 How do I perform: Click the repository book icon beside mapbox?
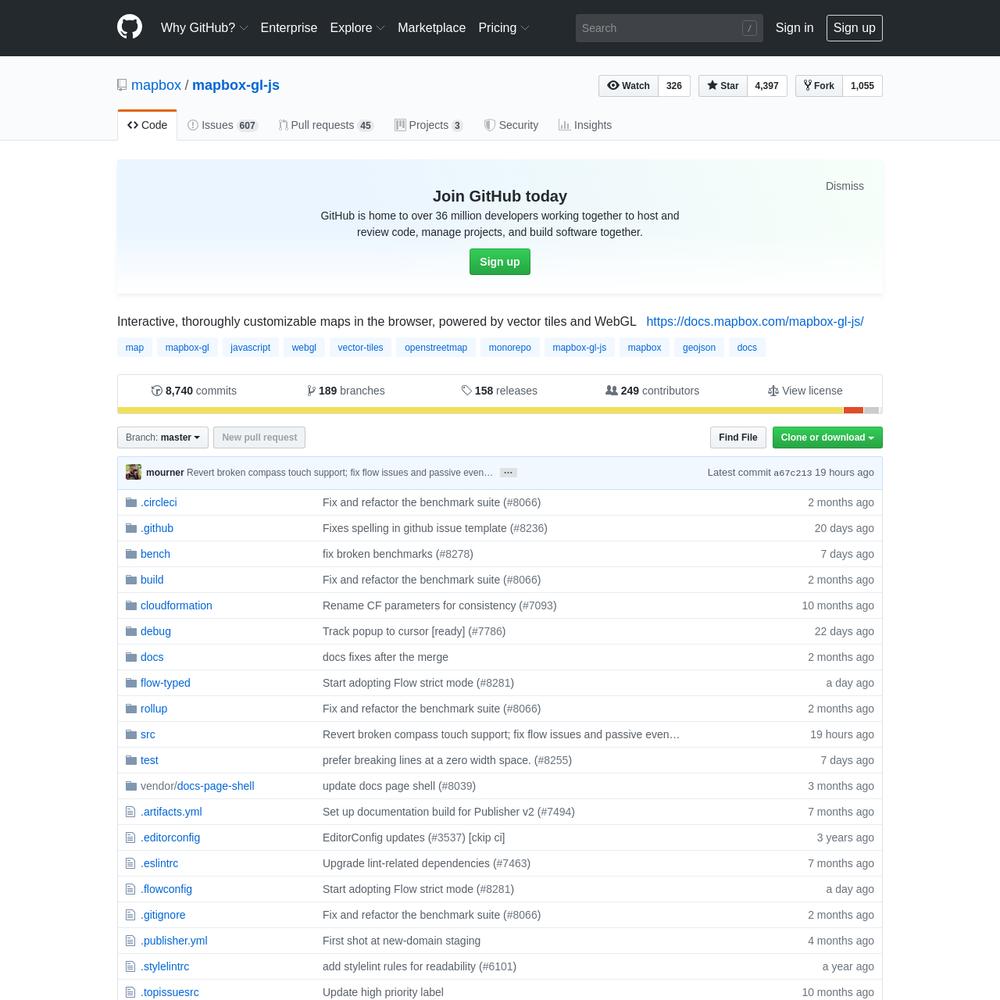(x=122, y=85)
